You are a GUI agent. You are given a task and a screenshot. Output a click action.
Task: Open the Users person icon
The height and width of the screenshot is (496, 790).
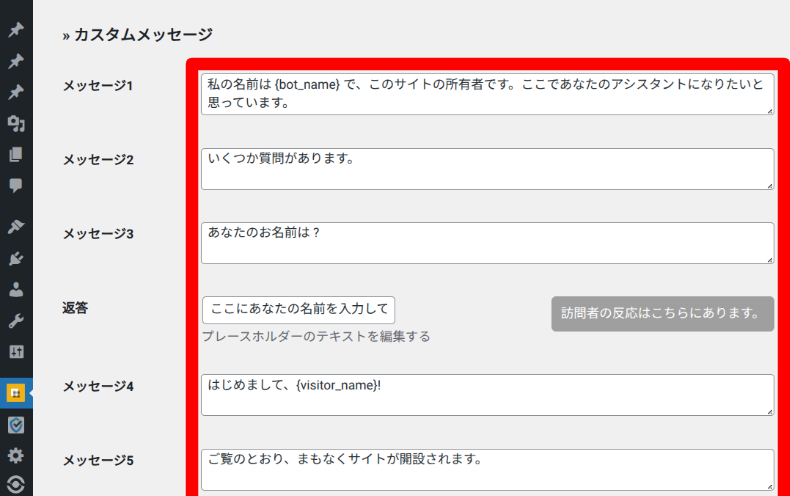click(x=16, y=289)
